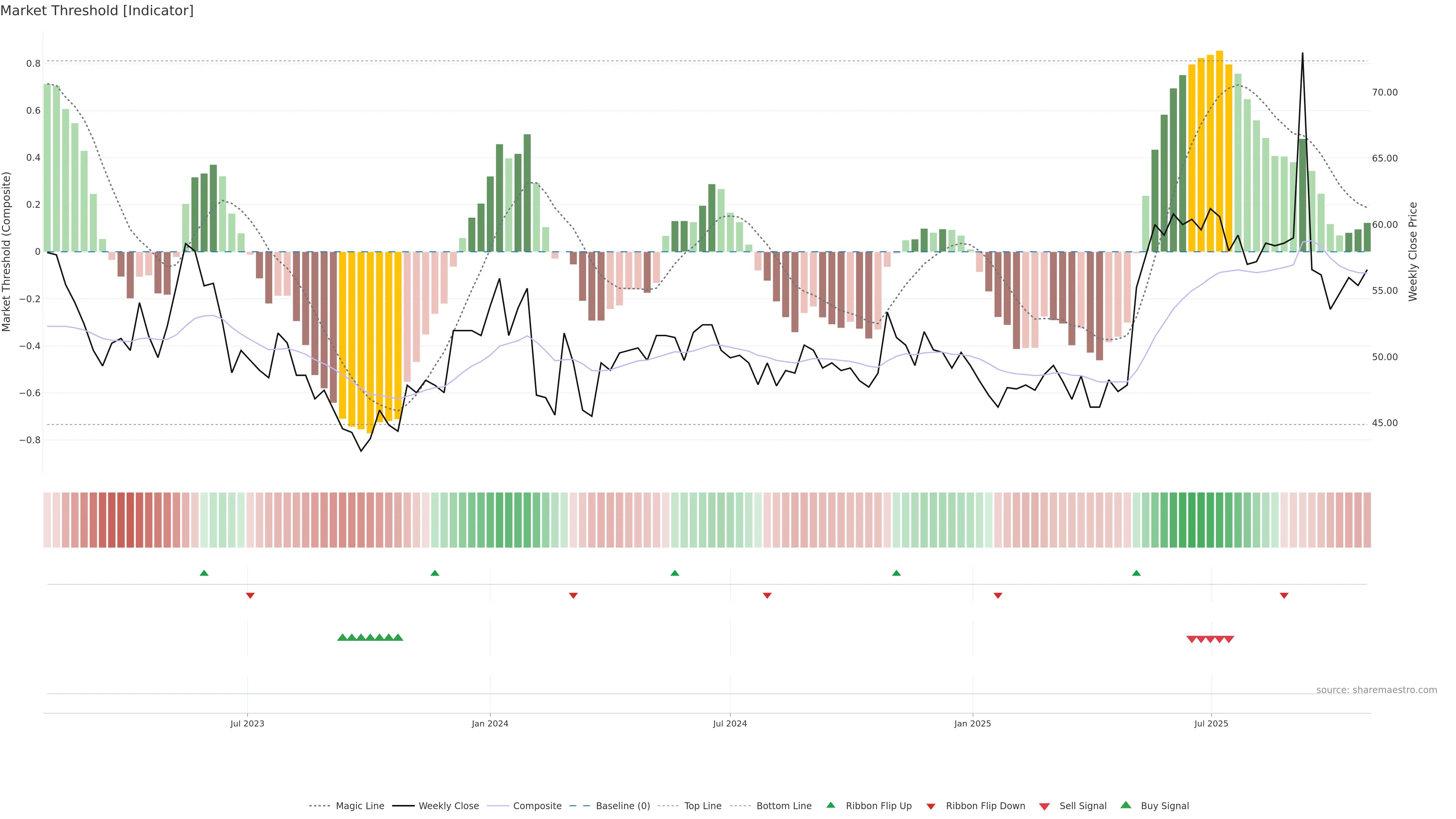This screenshot has width=1456, height=819.
Task: Click Bottom Line legend item
Action: (783, 806)
